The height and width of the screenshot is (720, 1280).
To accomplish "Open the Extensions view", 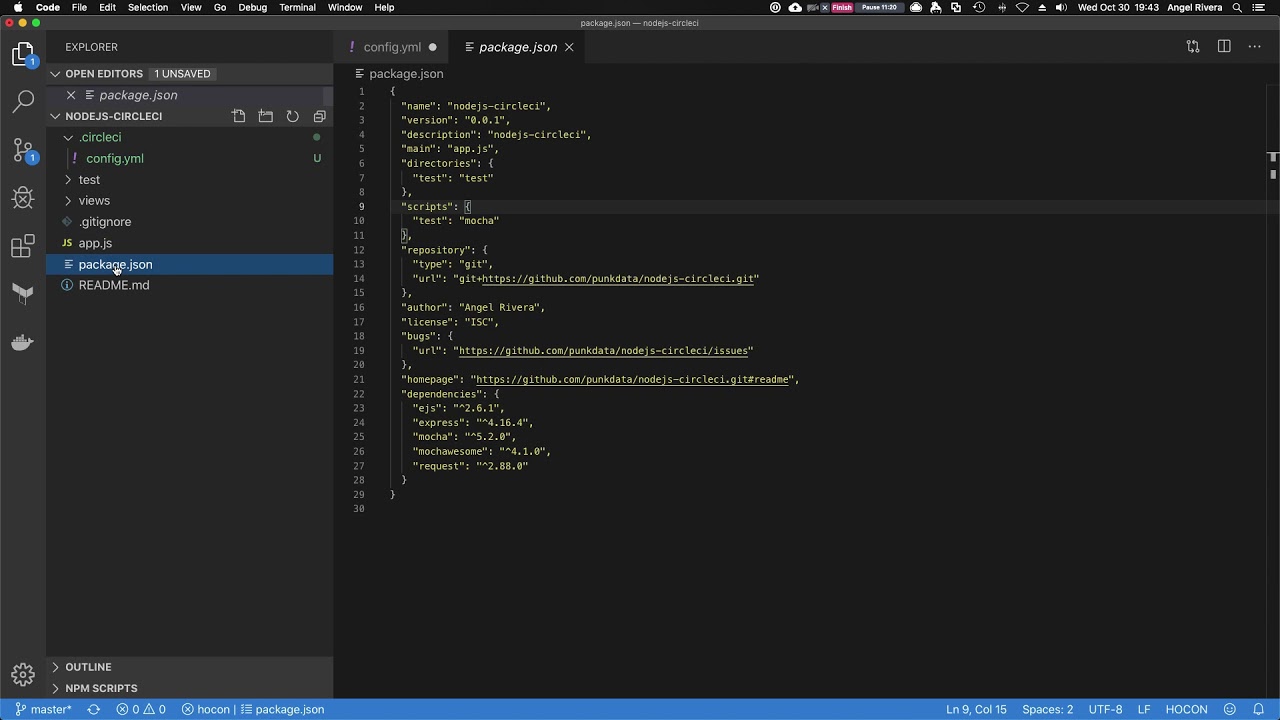I will [x=23, y=246].
